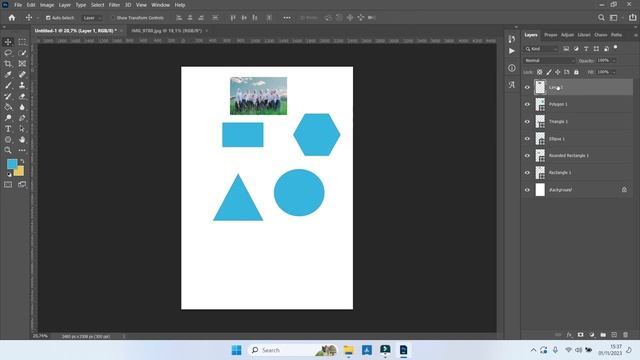The height and width of the screenshot is (360, 640).
Task: Switch to the Channels panel tab
Action: 600,35
